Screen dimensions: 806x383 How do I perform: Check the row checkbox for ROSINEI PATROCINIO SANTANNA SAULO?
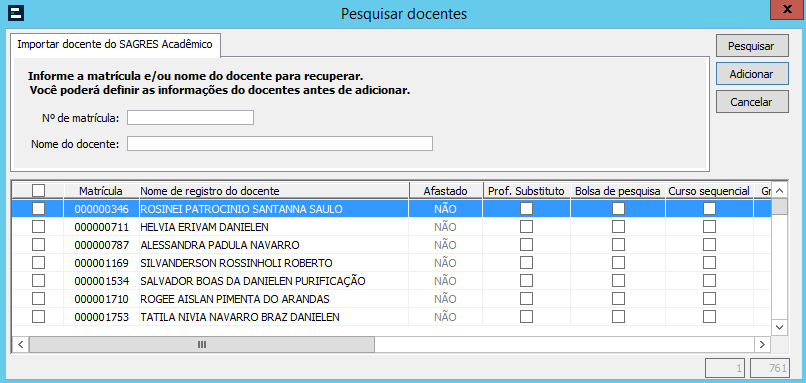[x=39, y=209]
